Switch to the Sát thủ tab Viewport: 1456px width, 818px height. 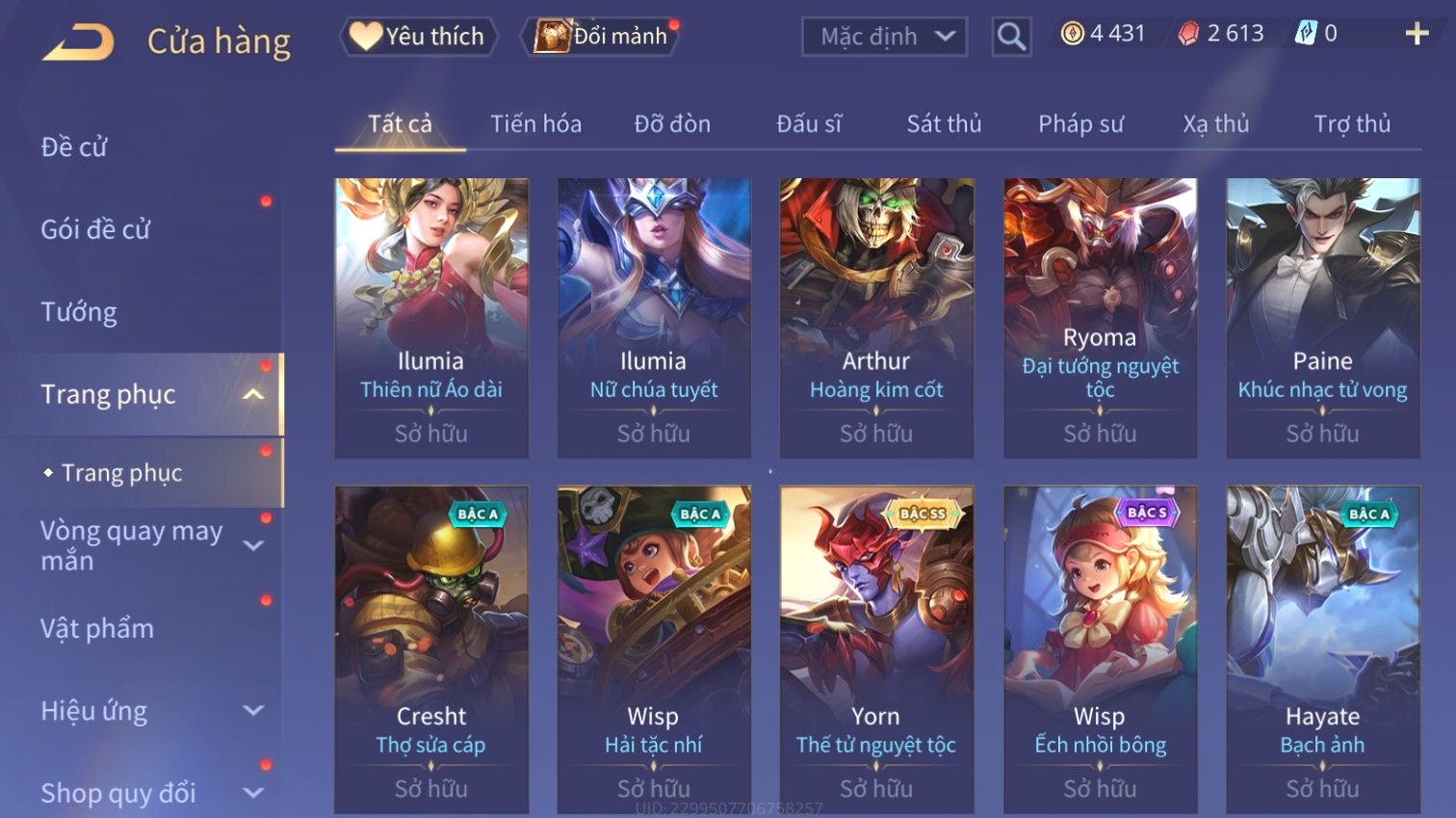(x=944, y=123)
